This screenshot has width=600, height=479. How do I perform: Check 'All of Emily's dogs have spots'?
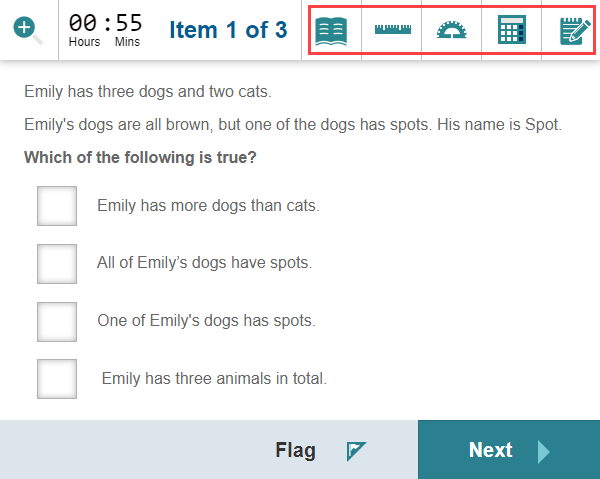point(57,264)
